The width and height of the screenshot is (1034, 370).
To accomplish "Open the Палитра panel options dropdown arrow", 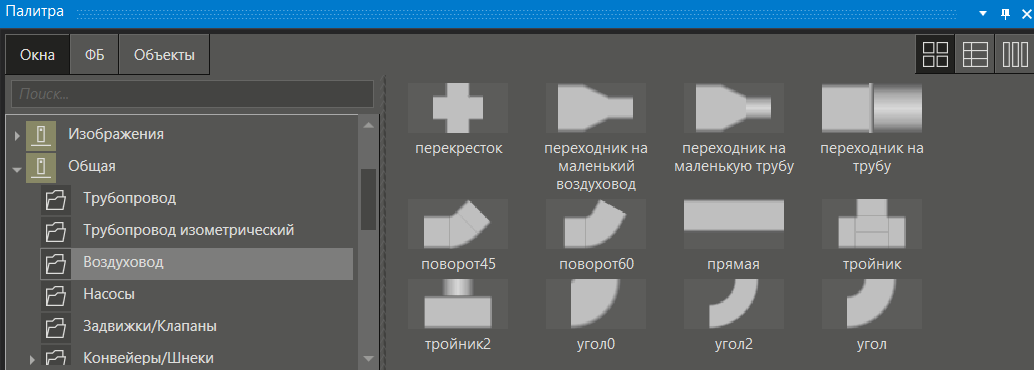I will 983,13.
